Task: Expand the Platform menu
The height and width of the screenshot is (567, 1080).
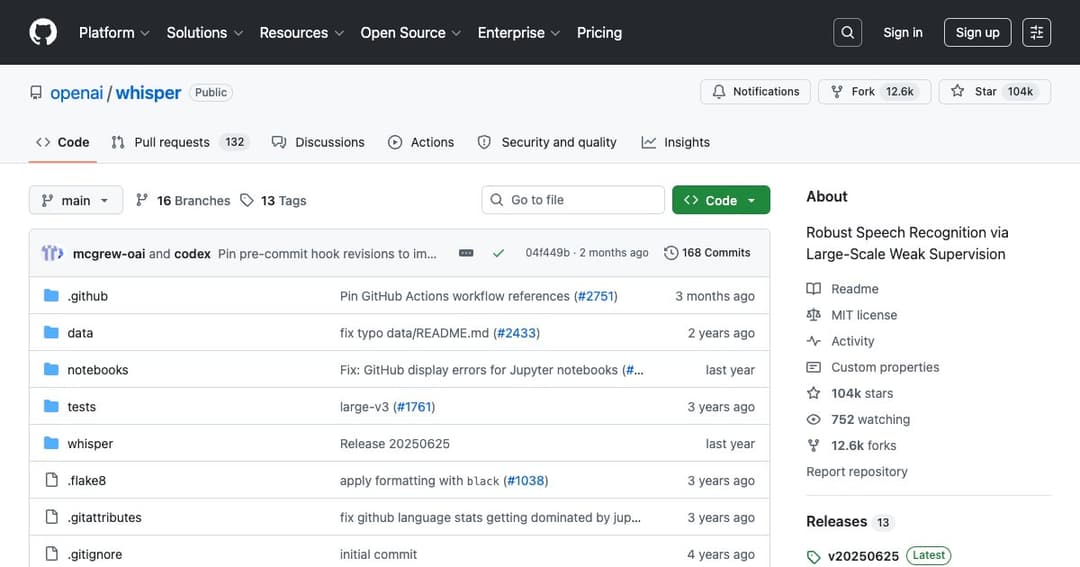Action: pyautogui.click(x=114, y=32)
